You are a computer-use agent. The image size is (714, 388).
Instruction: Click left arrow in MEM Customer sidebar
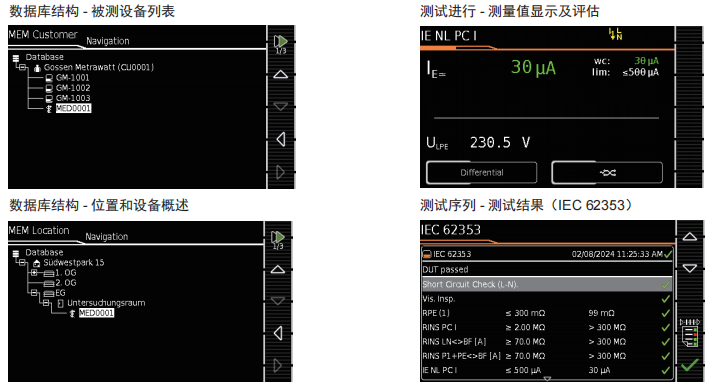[x=280, y=139]
